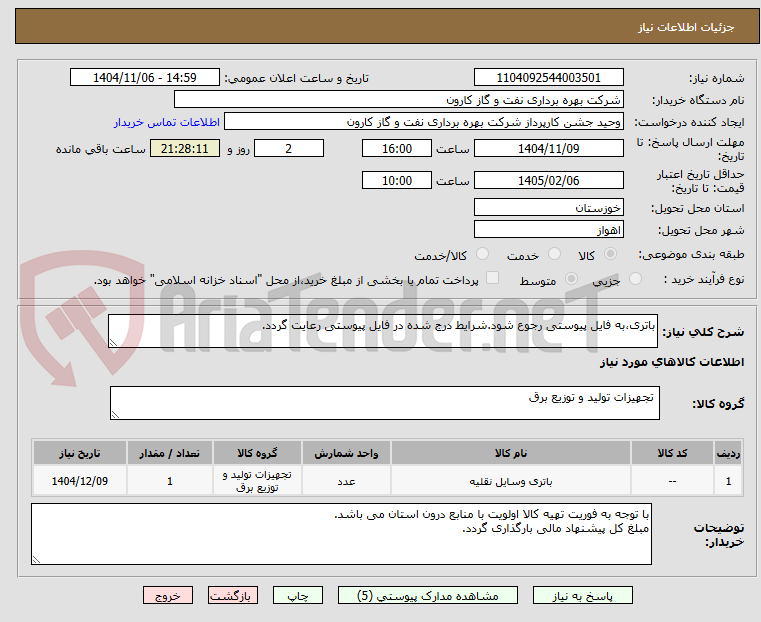Click the days remaining field showing 2
761x622 pixels.
pos(289,148)
